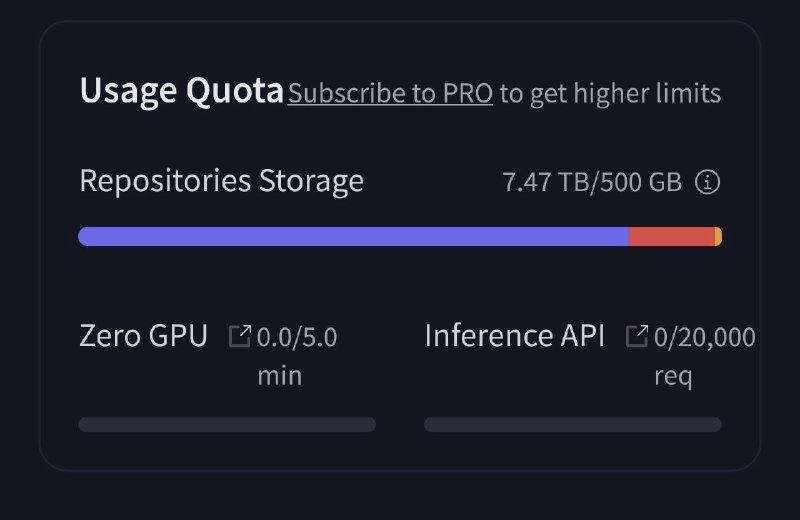
Task: Open the Zero GPU external link icon
Action: (x=240, y=336)
